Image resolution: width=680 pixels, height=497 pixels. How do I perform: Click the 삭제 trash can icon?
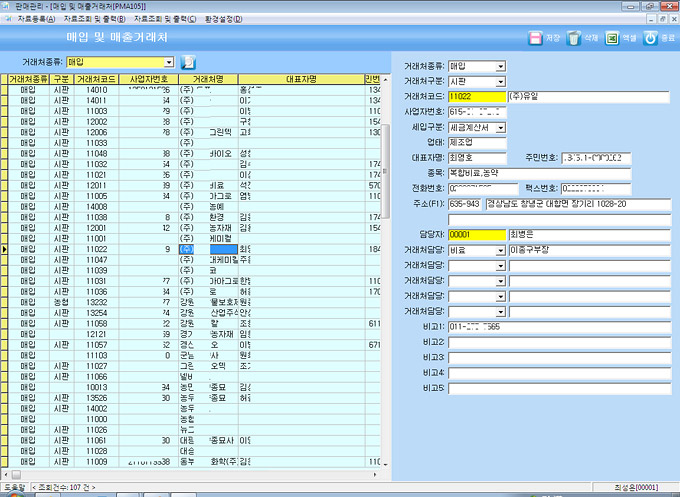[573, 38]
